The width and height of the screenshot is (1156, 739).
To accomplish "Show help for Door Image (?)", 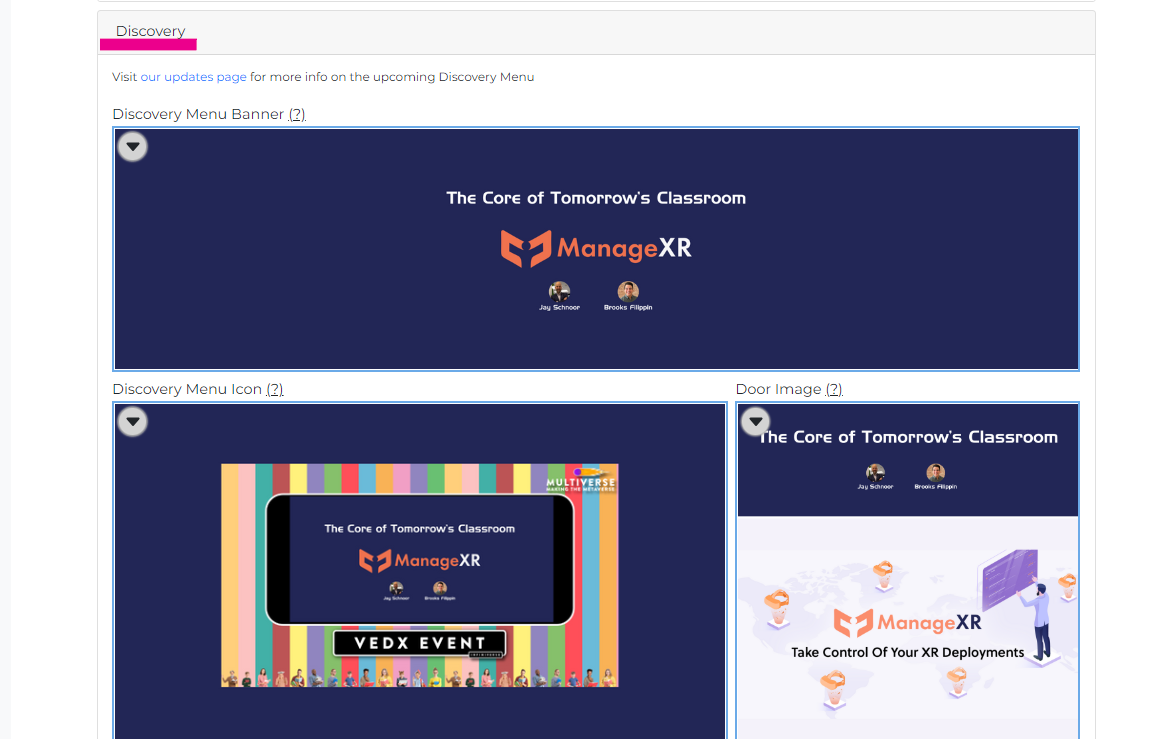I will pyautogui.click(x=834, y=389).
